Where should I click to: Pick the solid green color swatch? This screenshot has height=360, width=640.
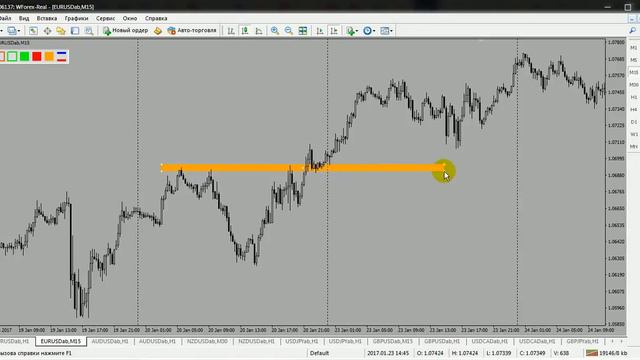pos(24,56)
